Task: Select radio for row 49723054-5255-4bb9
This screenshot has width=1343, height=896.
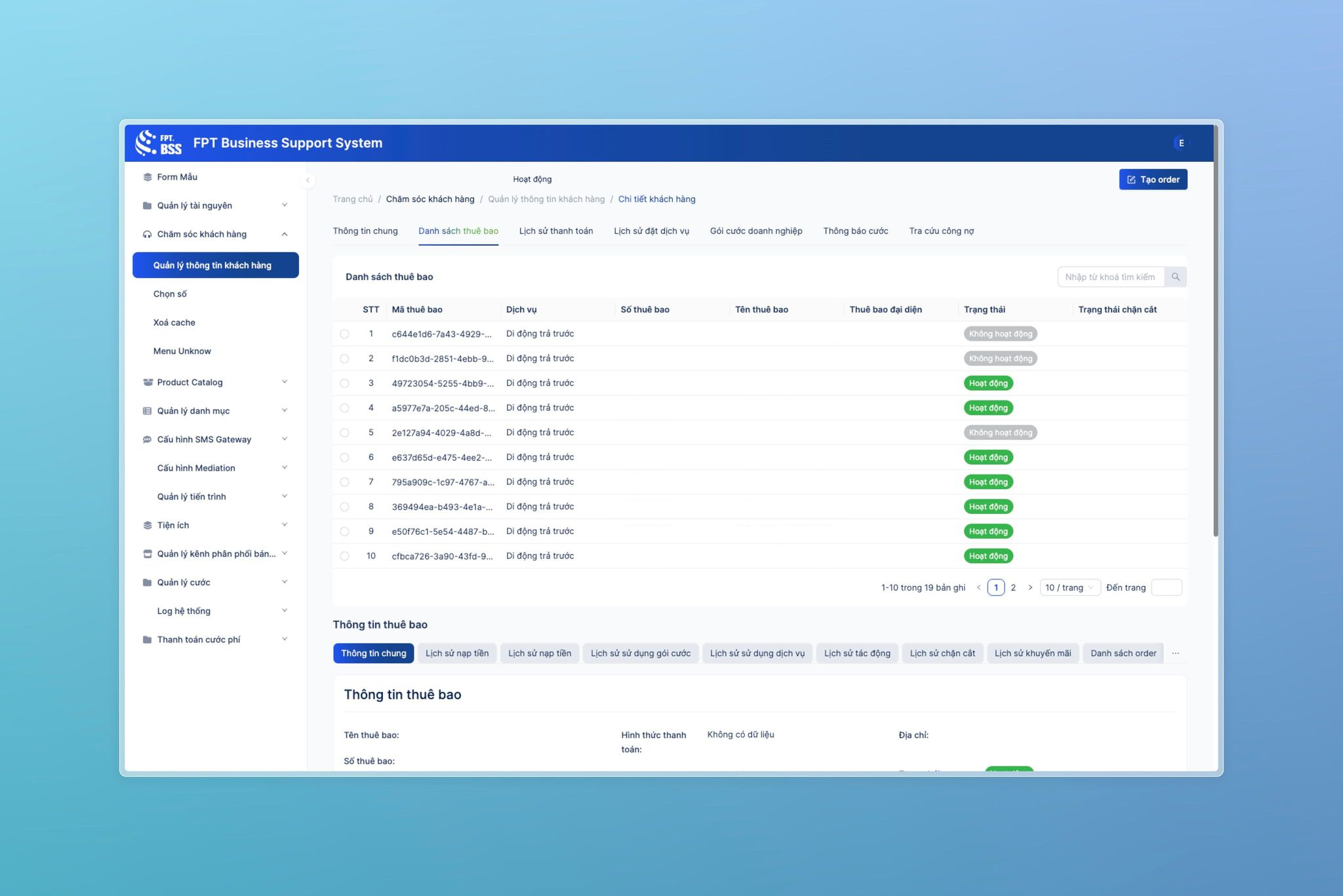Action: point(344,383)
